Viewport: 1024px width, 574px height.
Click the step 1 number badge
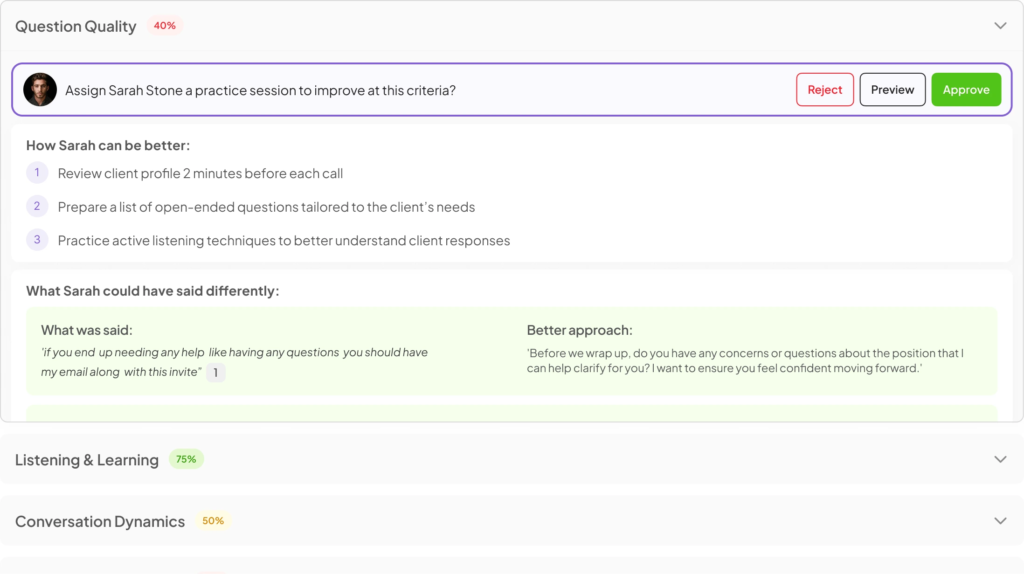[37, 173]
